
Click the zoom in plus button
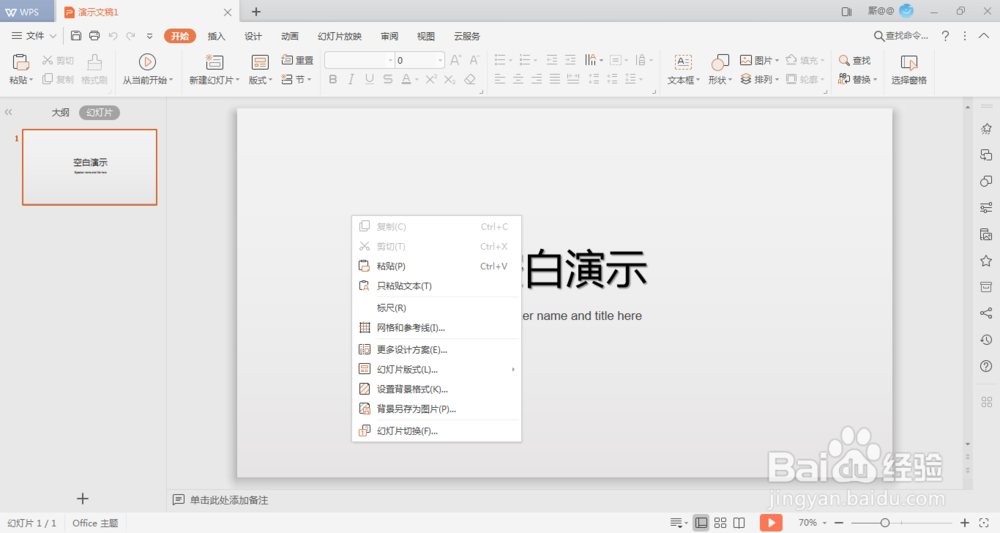click(x=964, y=523)
